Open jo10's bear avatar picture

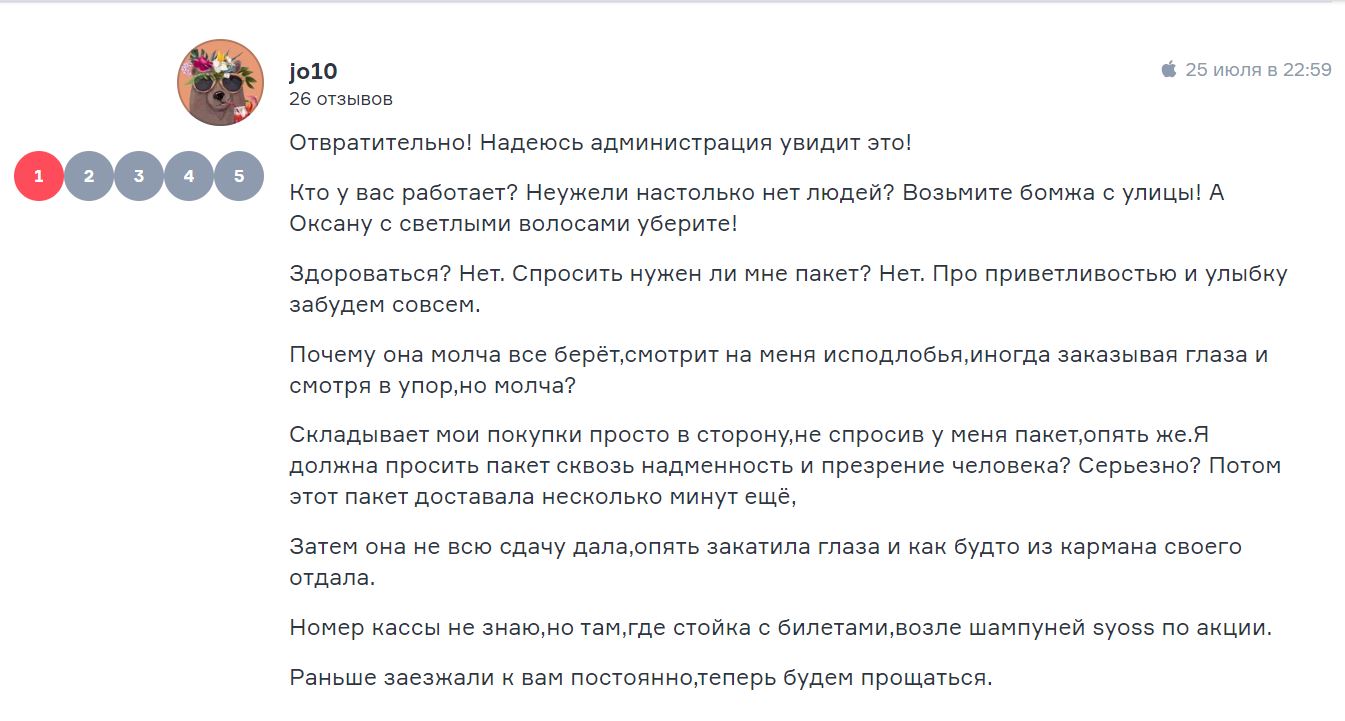click(x=220, y=83)
